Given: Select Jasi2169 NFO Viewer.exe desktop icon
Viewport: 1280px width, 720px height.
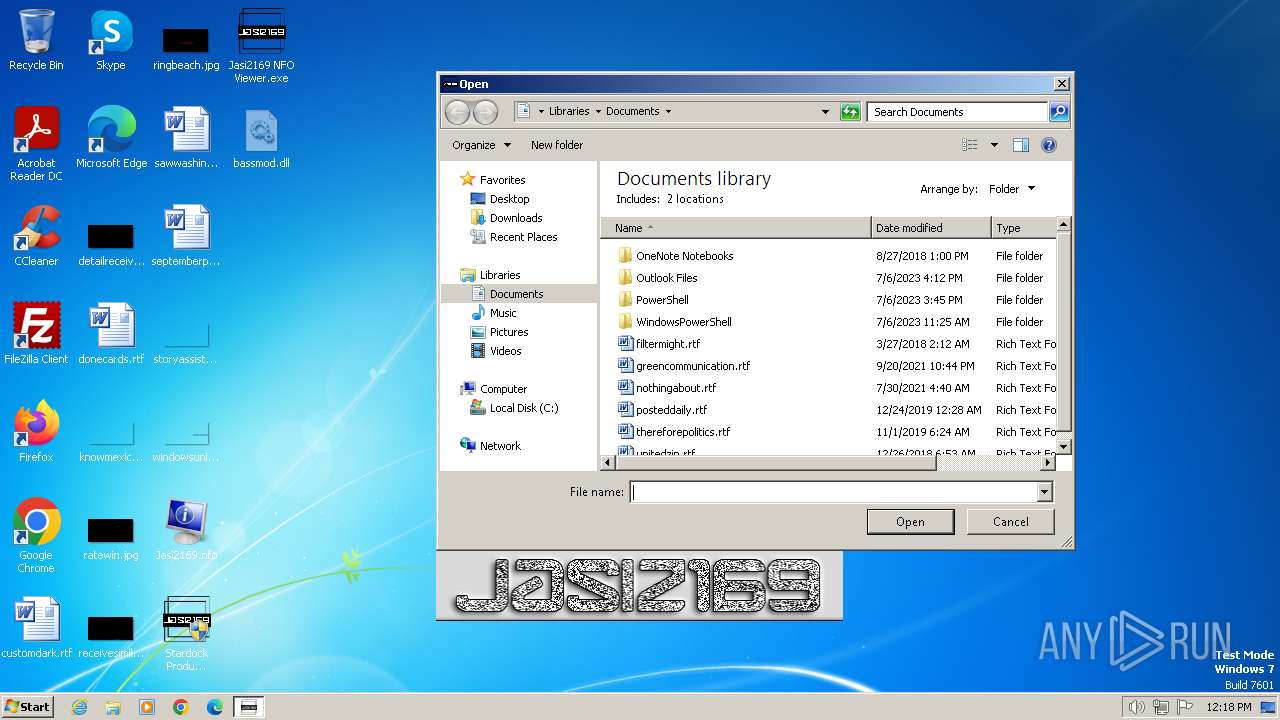Looking at the screenshot, I should click(x=261, y=45).
